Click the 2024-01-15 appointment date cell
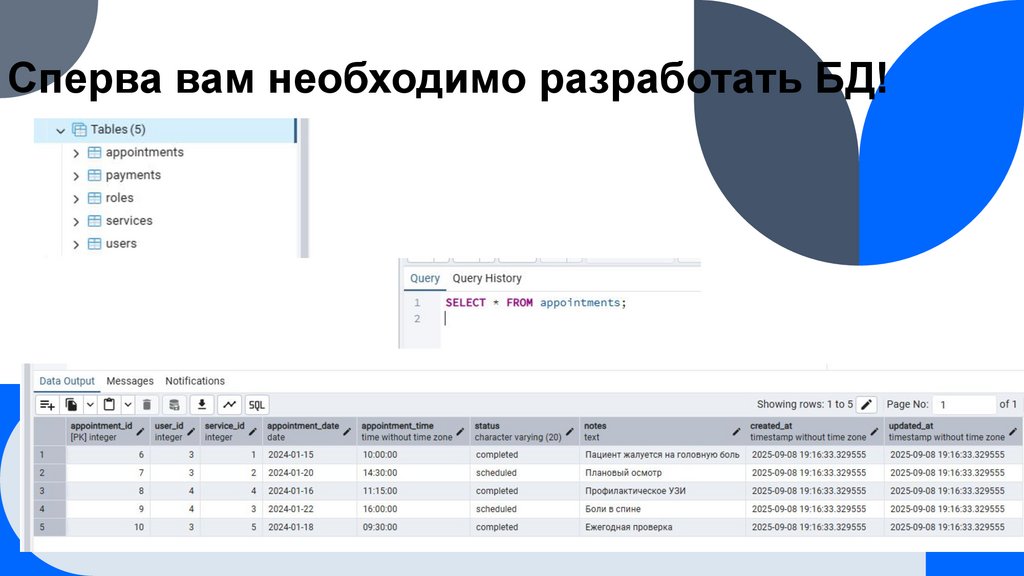Image resolution: width=1024 pixels, height=576 pixels. coord(310,455)
